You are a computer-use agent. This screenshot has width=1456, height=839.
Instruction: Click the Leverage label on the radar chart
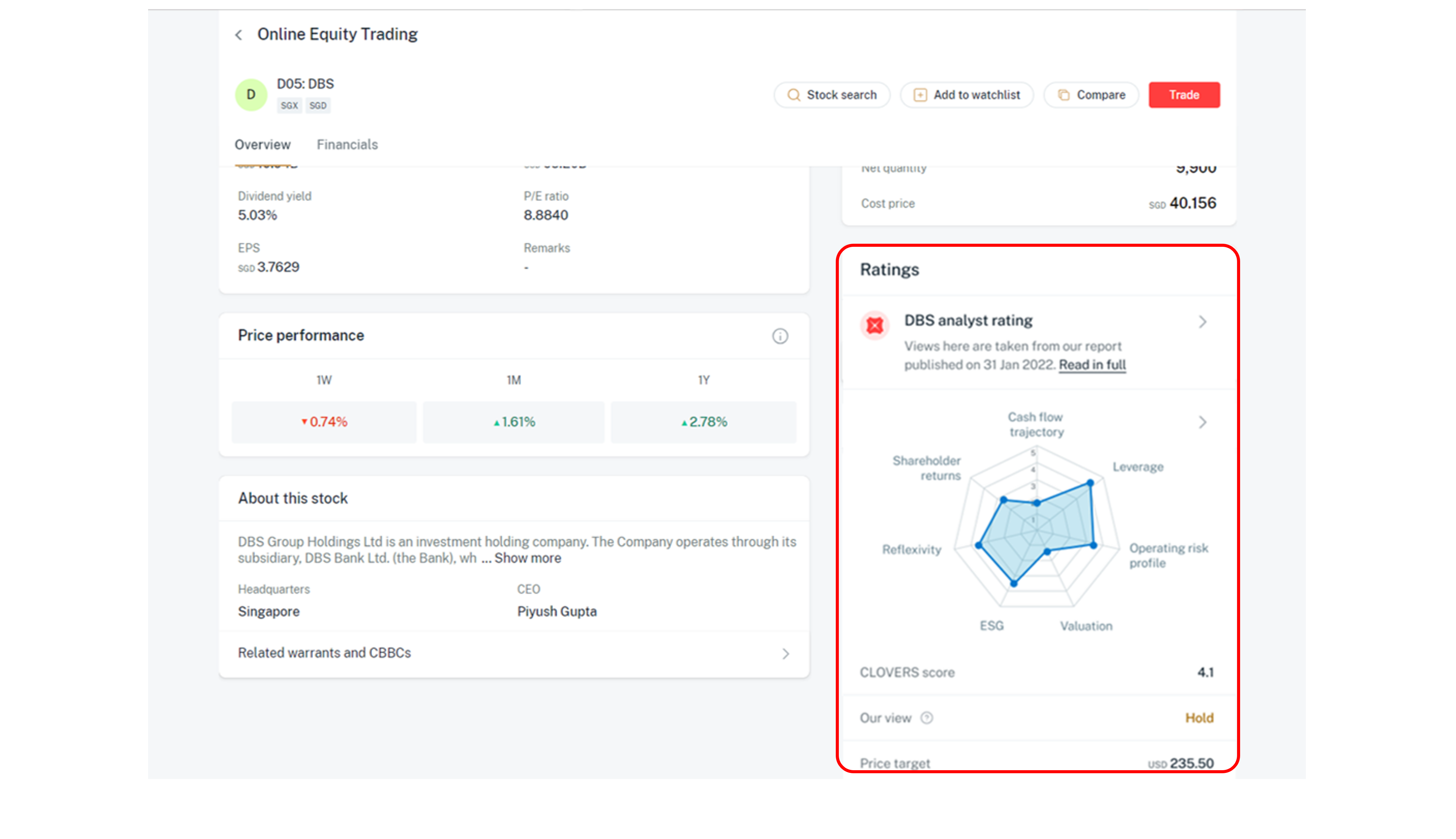point(1137,467)
